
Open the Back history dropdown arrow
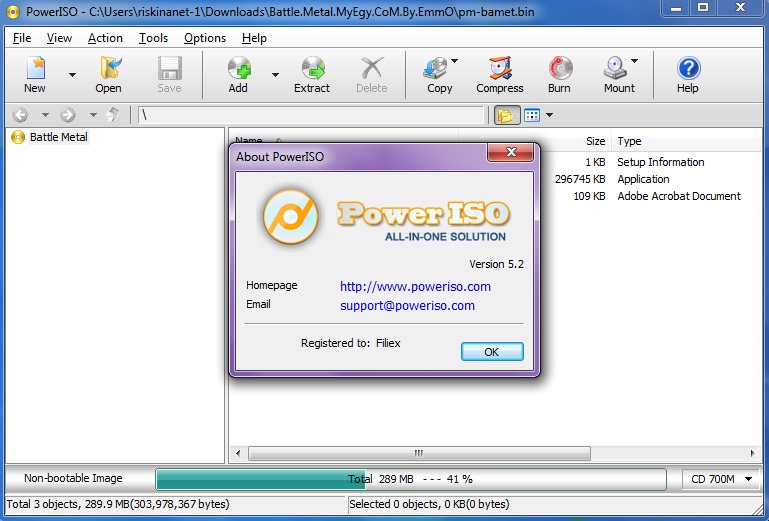pos(45,115)
